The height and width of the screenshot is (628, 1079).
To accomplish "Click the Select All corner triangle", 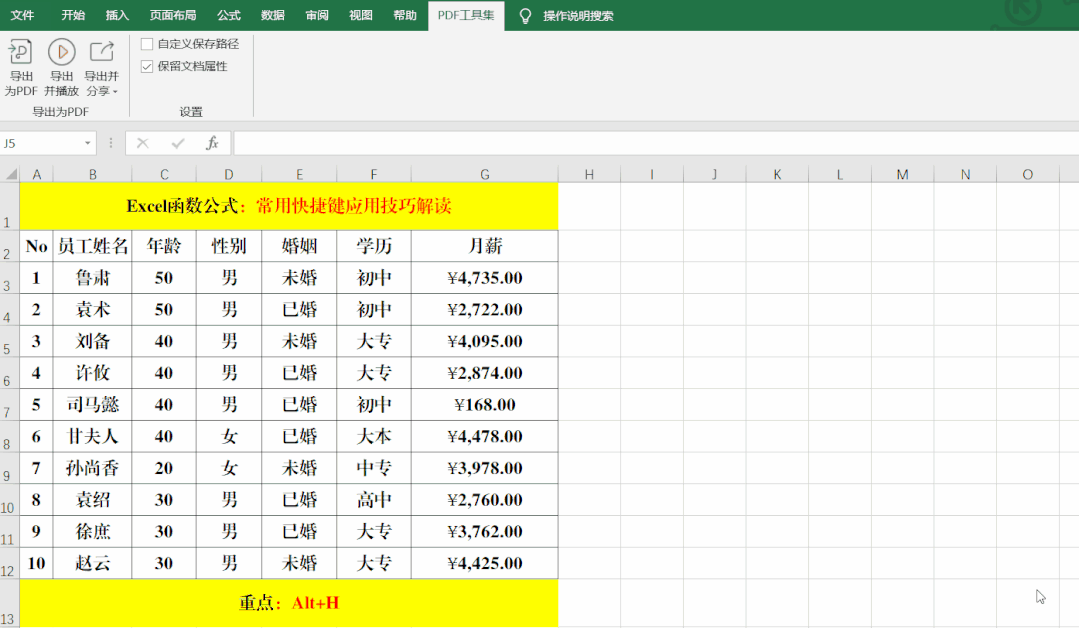I will tap(10, 174).
